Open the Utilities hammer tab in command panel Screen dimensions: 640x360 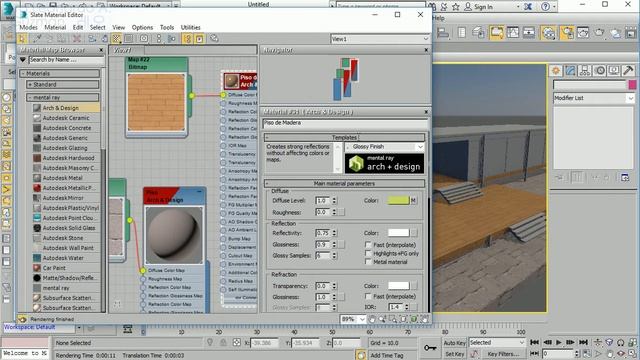point(629,71)
